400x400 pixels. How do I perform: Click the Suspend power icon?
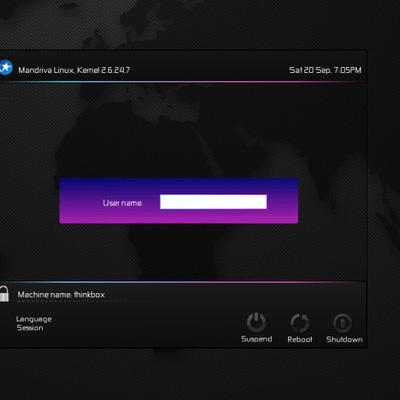256,322
